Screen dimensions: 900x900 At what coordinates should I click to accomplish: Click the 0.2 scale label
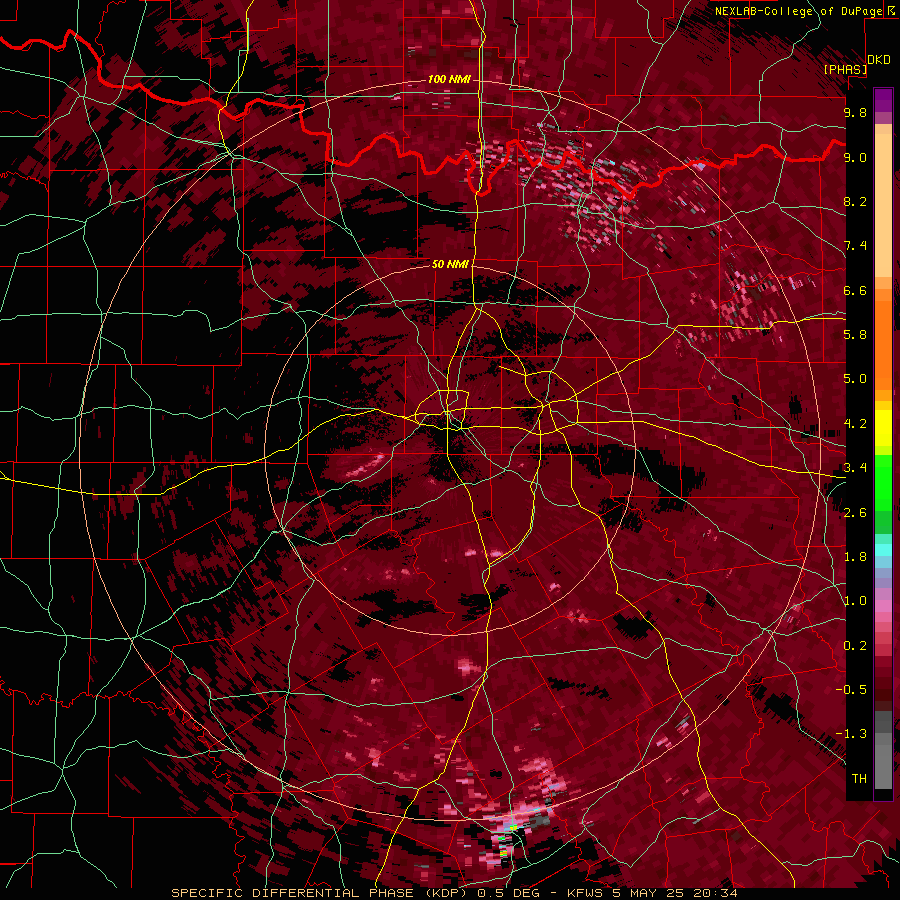click(x=855, y=646)
